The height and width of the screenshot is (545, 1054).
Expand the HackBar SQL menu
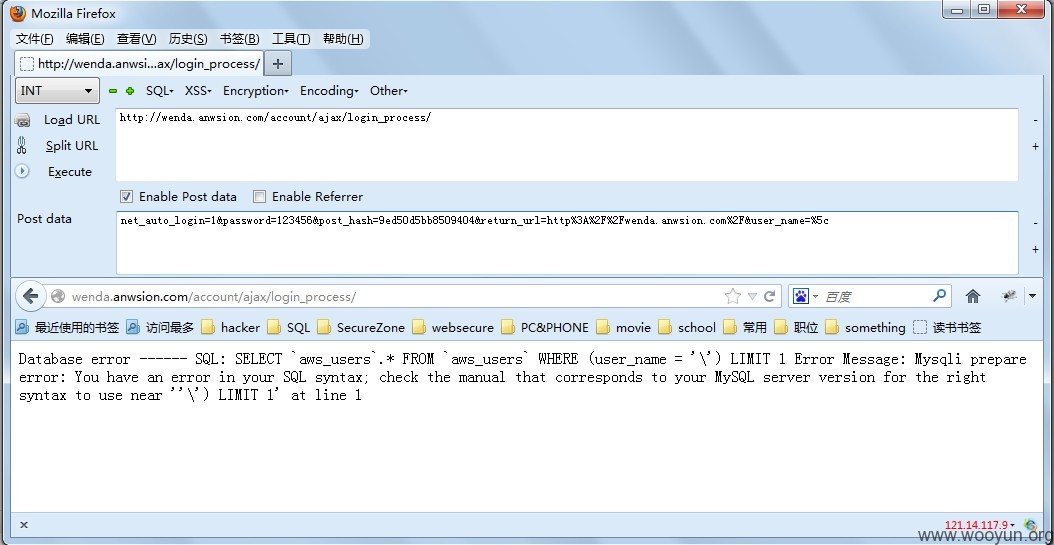coord(160,91)
